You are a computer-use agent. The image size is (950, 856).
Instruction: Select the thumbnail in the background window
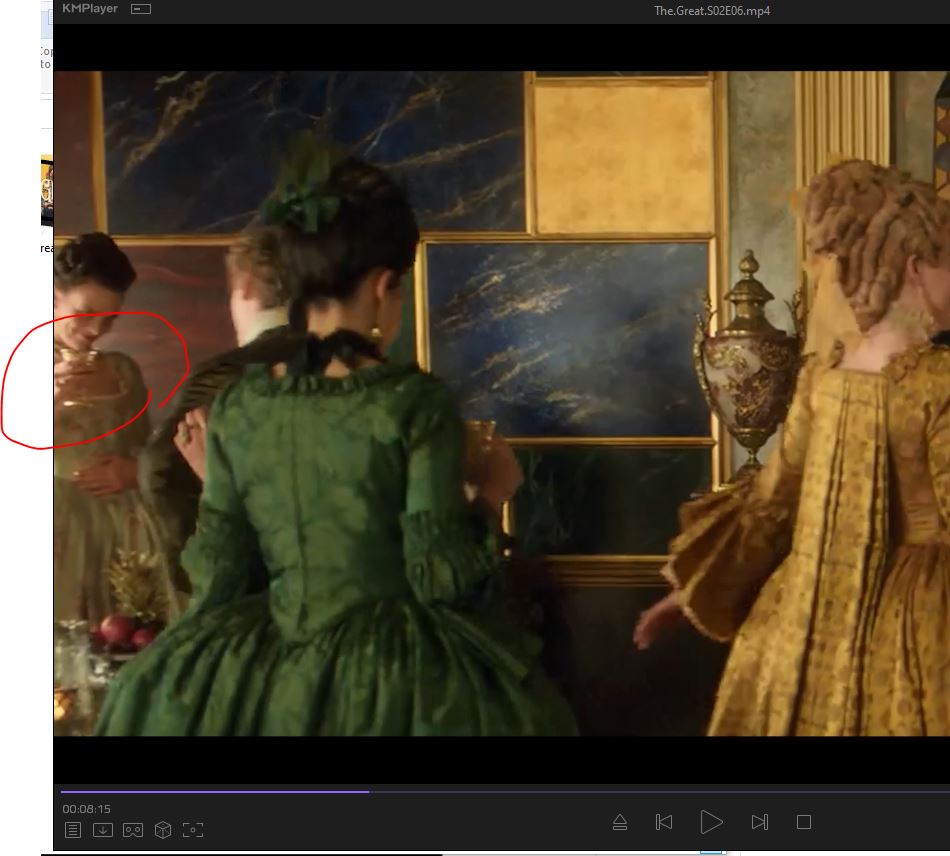pyautogui.click(x=46, y=190)
